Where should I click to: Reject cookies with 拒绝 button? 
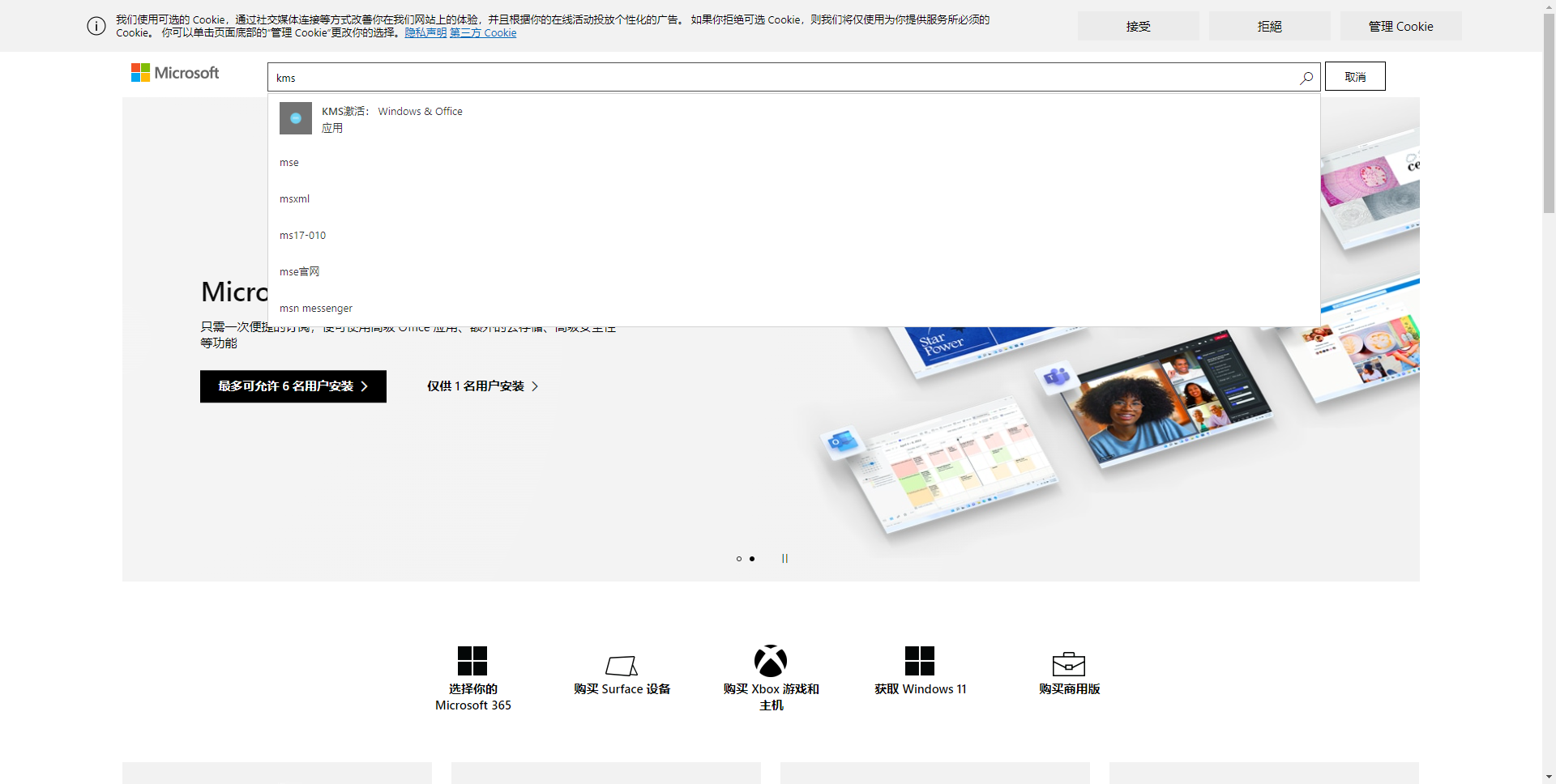[1270, 26]
